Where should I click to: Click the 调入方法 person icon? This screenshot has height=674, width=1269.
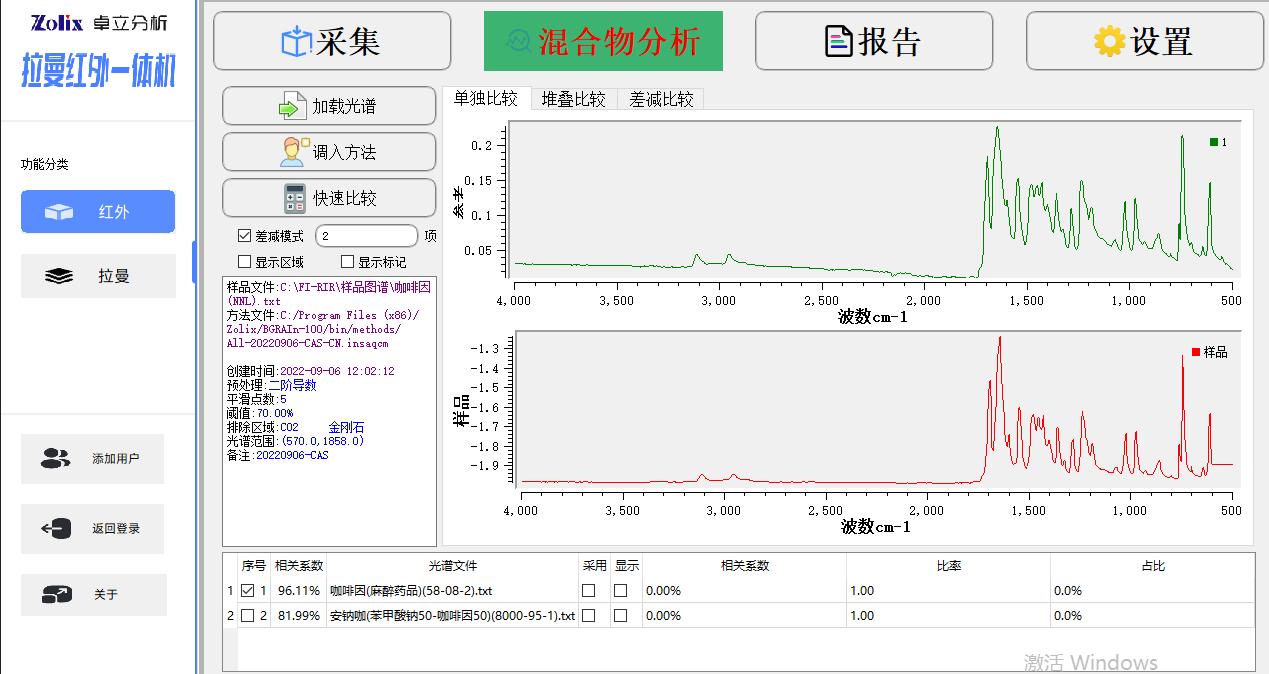coord(293,152)
